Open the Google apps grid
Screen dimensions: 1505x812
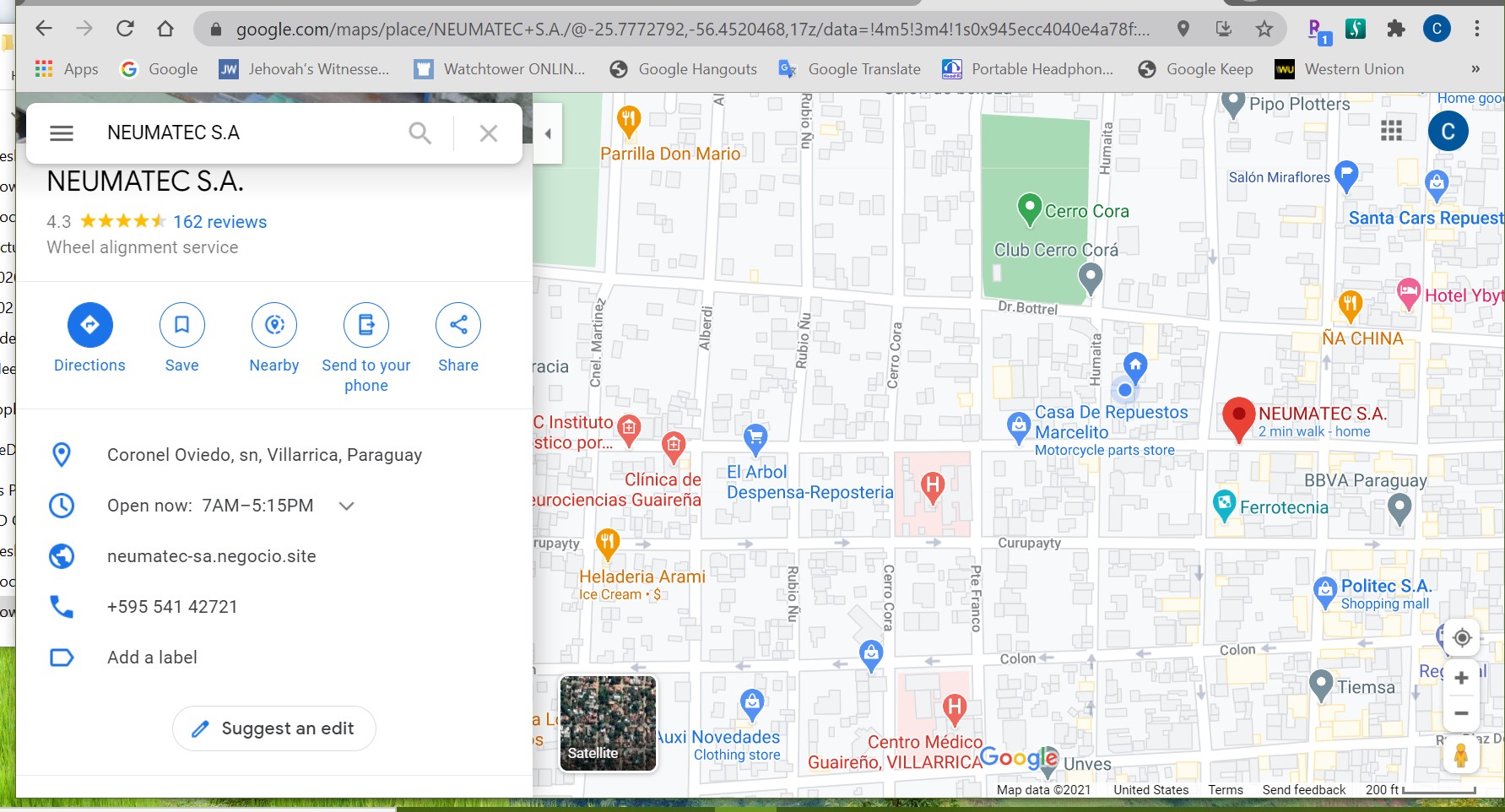tap(1391, 131)
